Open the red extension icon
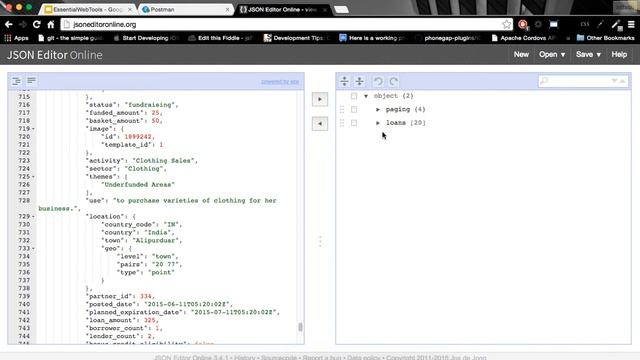Image resolution: width=640 pixels, height=360 pixels. click(523, 25)
